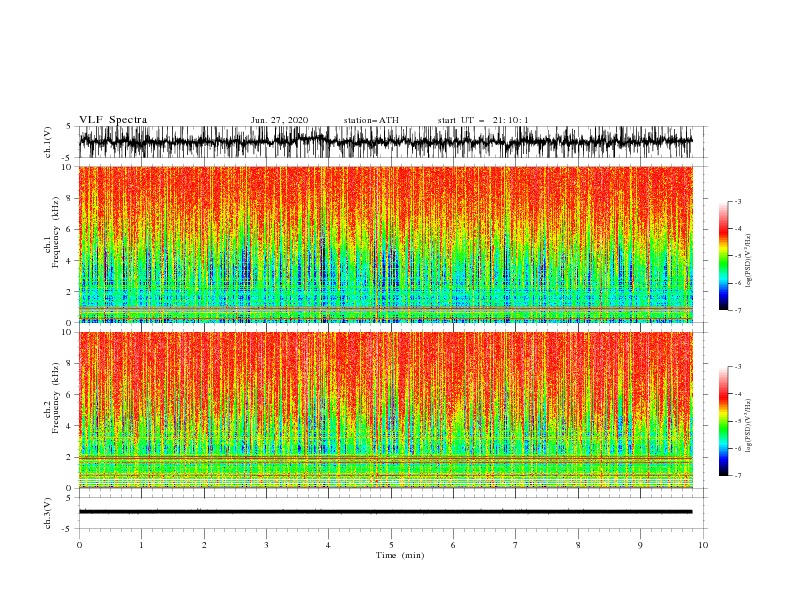Click time axis tick label "1"
Image resolution: width=792 pixels, height=612 pixels.
click(x=142, y=545)
